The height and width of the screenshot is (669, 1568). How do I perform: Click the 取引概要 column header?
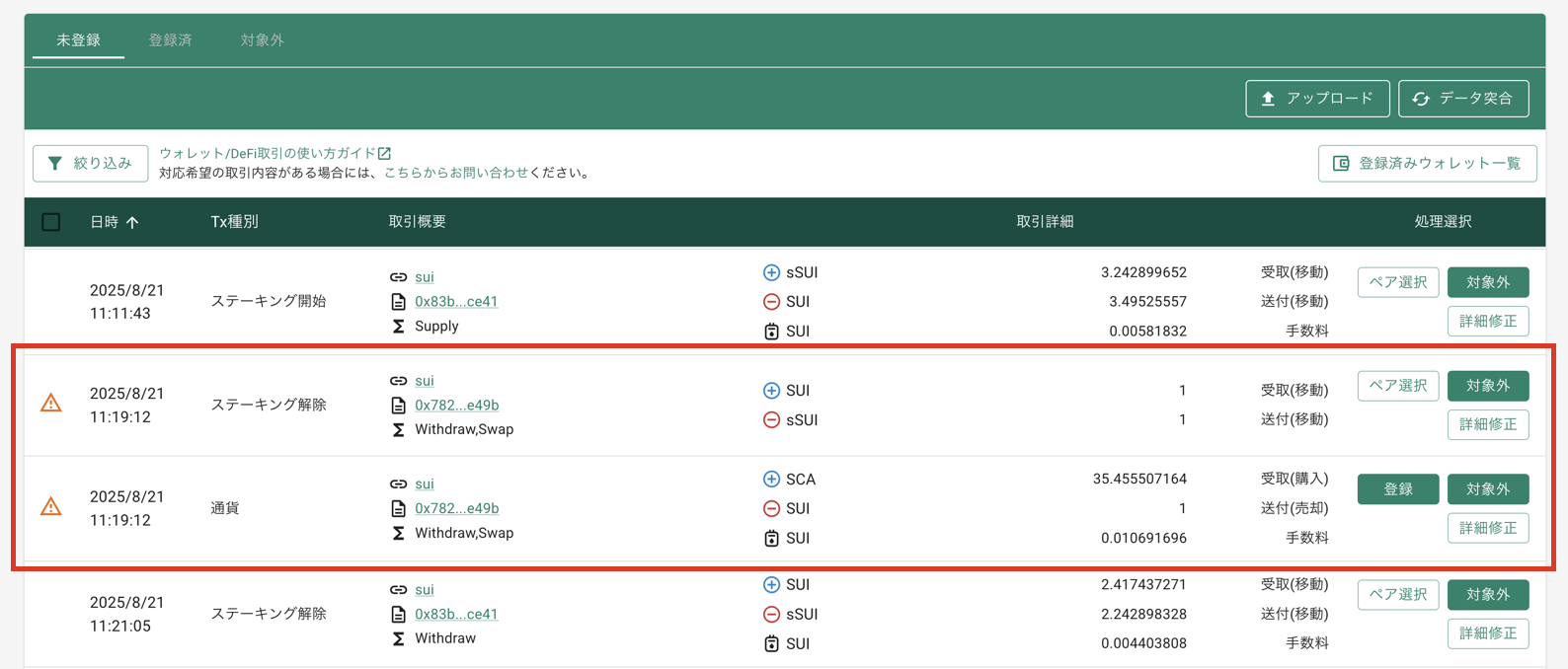pos(417,222)
